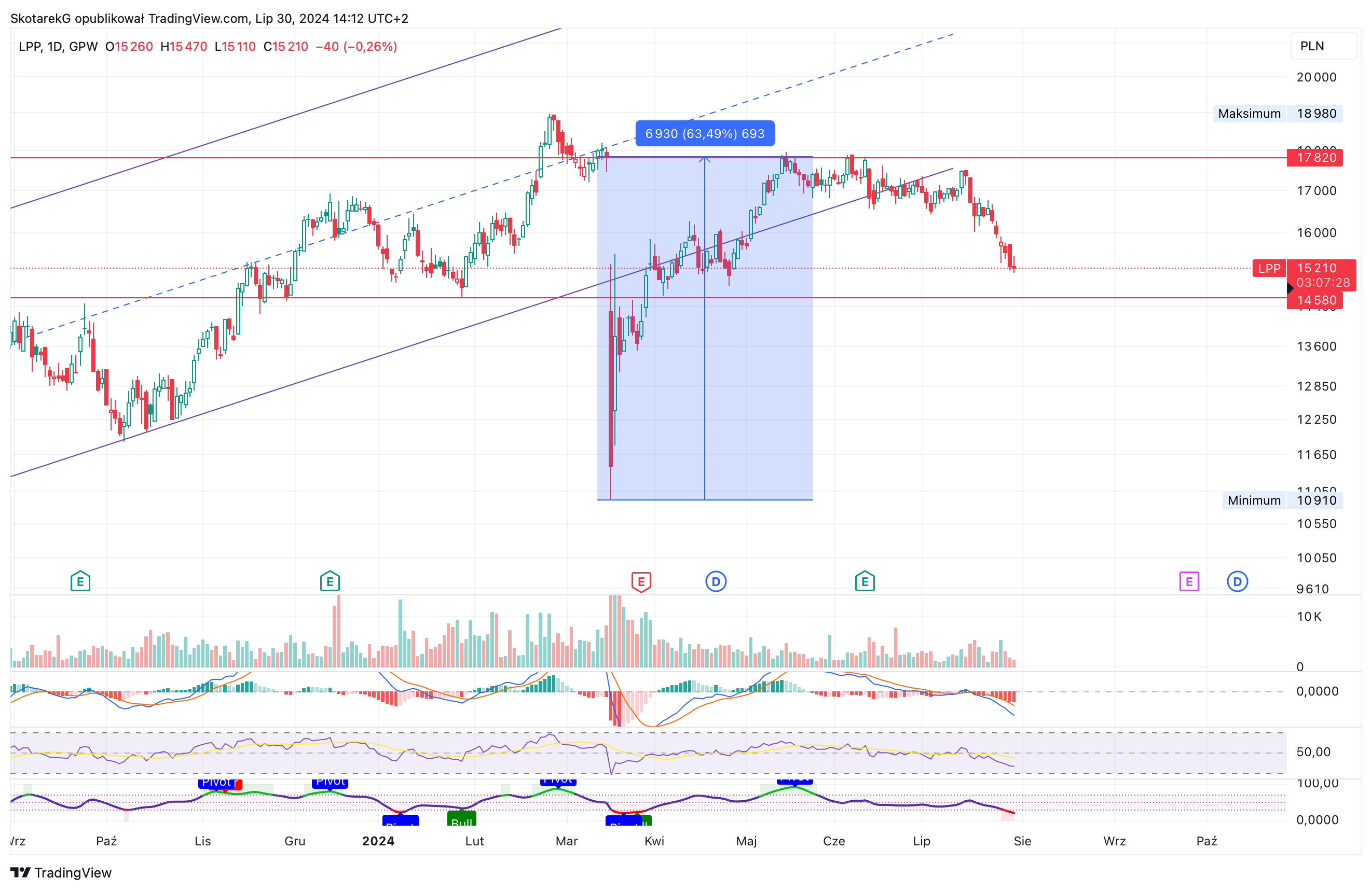This screenshot has width=1372, height=891.
Task: Click the red E earnings marker
Action: click(641, 581)
